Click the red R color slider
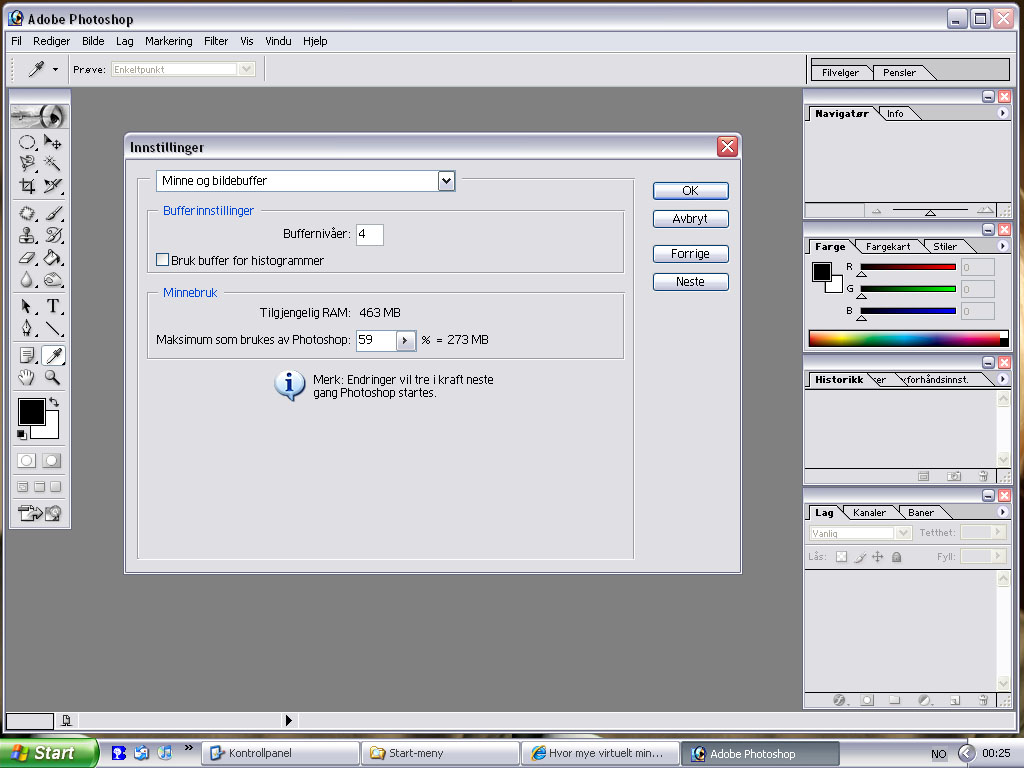The image size is (1024, 768). 908,267
